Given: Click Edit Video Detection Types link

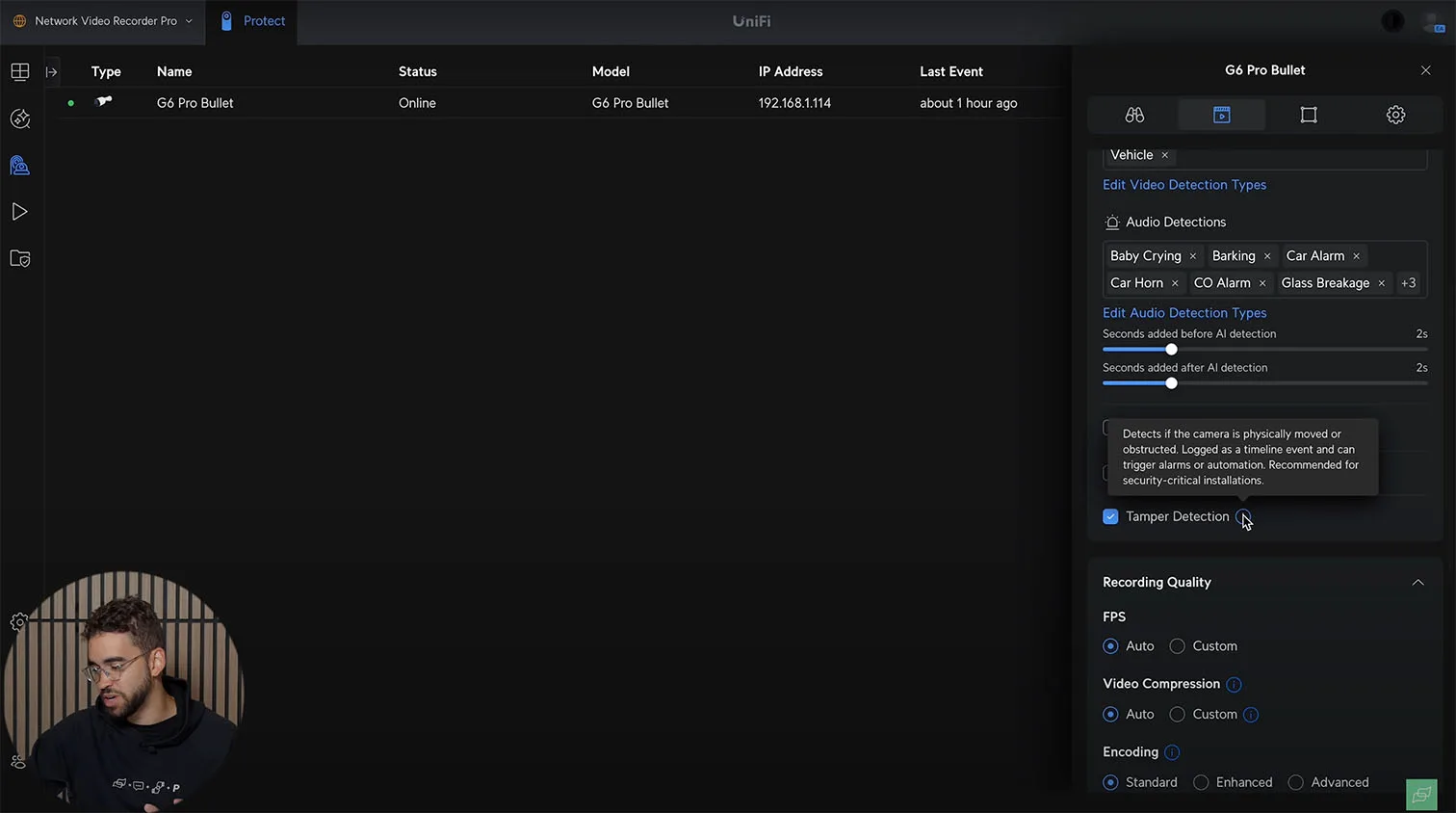Looking at the screenshot, I should [1184, 185].
